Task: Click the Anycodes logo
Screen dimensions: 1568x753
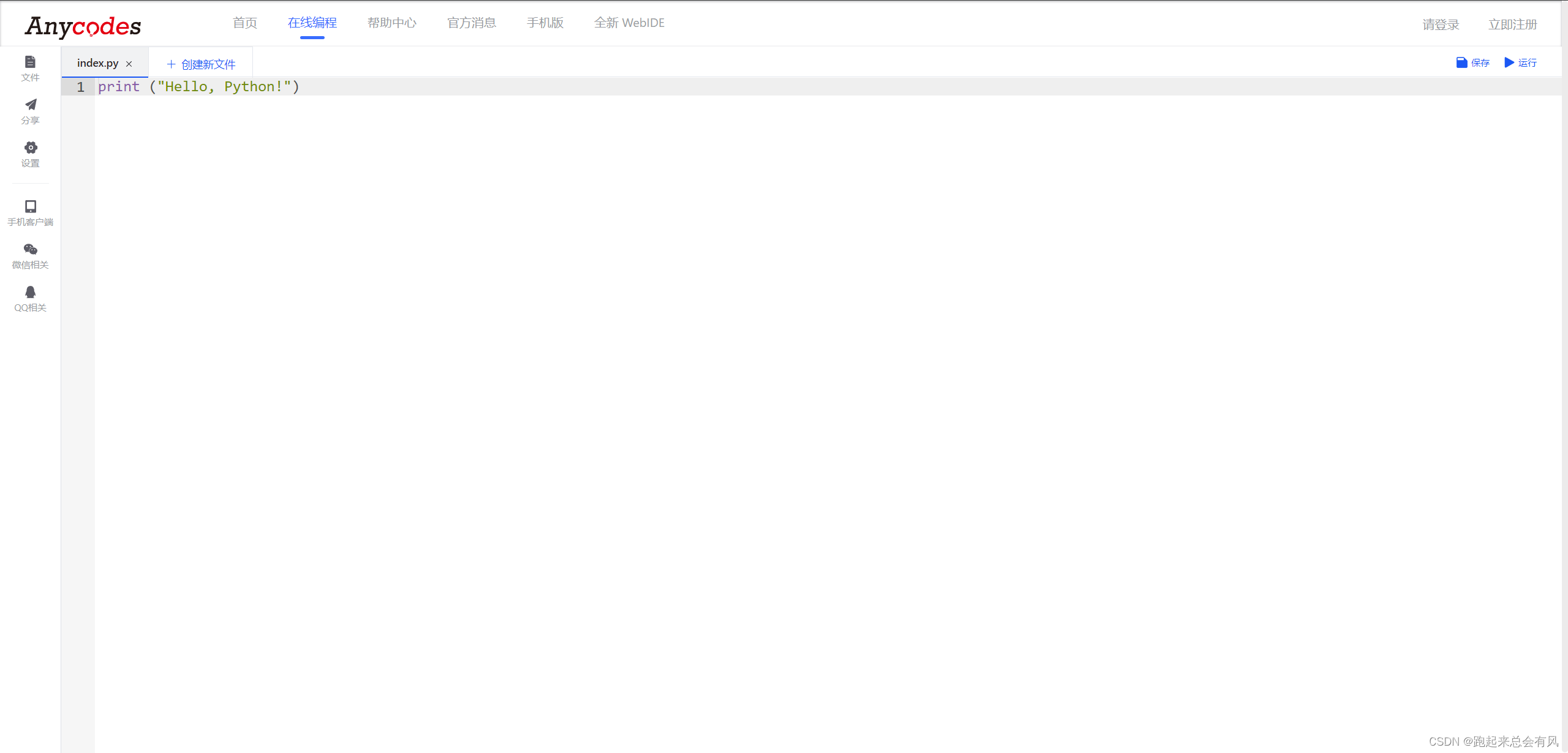Action: point(83,26)
